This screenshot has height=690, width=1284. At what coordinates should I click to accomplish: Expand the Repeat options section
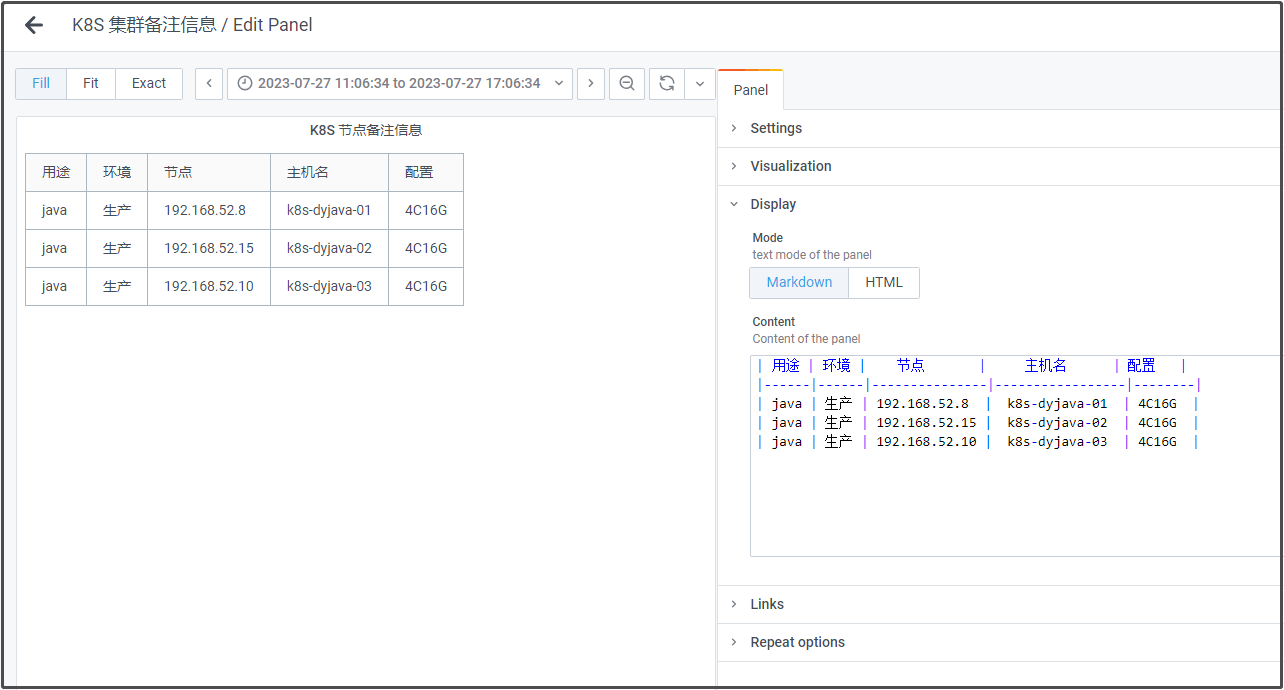point(797,642)
